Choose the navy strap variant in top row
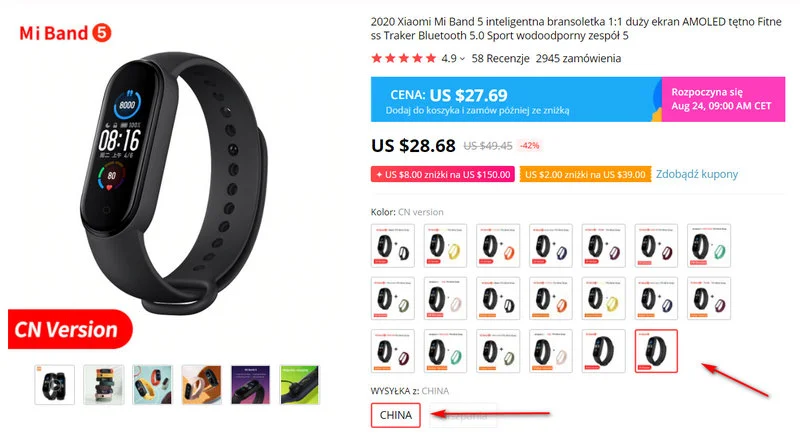 coord(551,246)
